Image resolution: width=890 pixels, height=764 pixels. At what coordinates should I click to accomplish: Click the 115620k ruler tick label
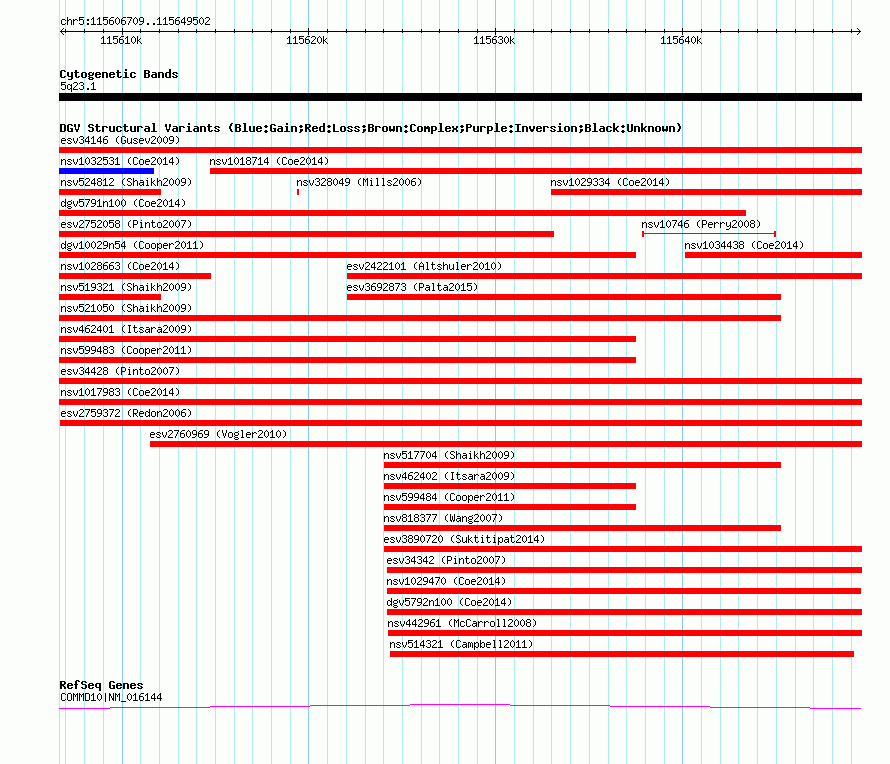pyautogui.click(x=307, y=40)
